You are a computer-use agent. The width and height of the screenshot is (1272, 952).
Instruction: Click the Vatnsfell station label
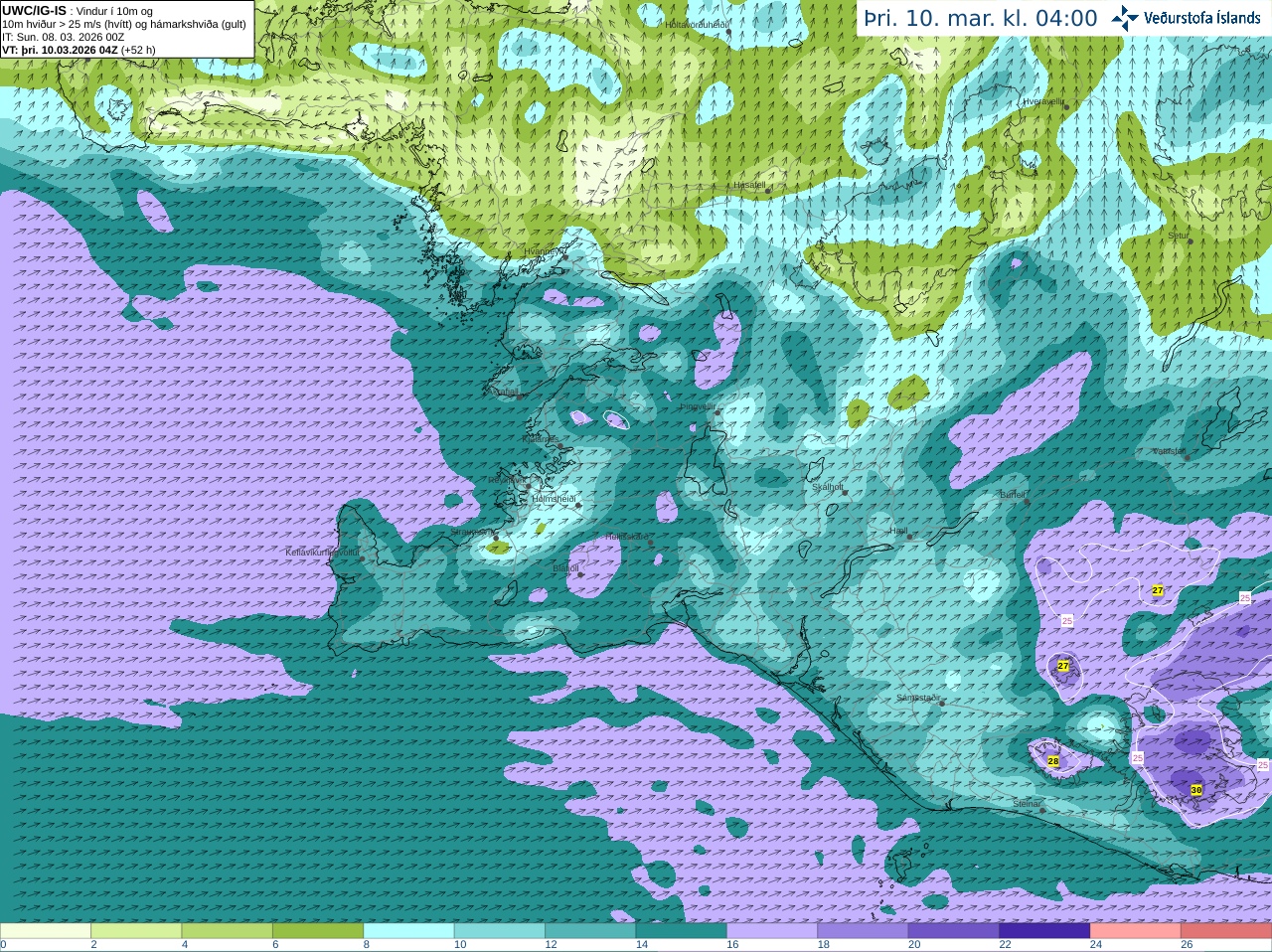[1170, 451]
